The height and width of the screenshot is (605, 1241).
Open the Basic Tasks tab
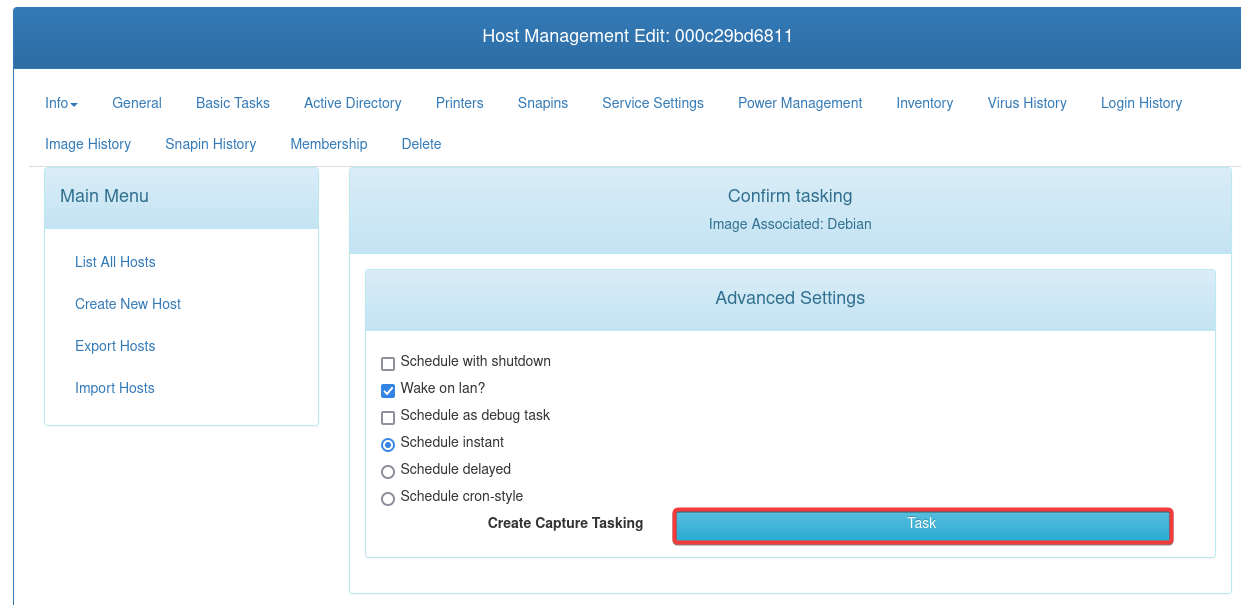(x=233, y=103)
